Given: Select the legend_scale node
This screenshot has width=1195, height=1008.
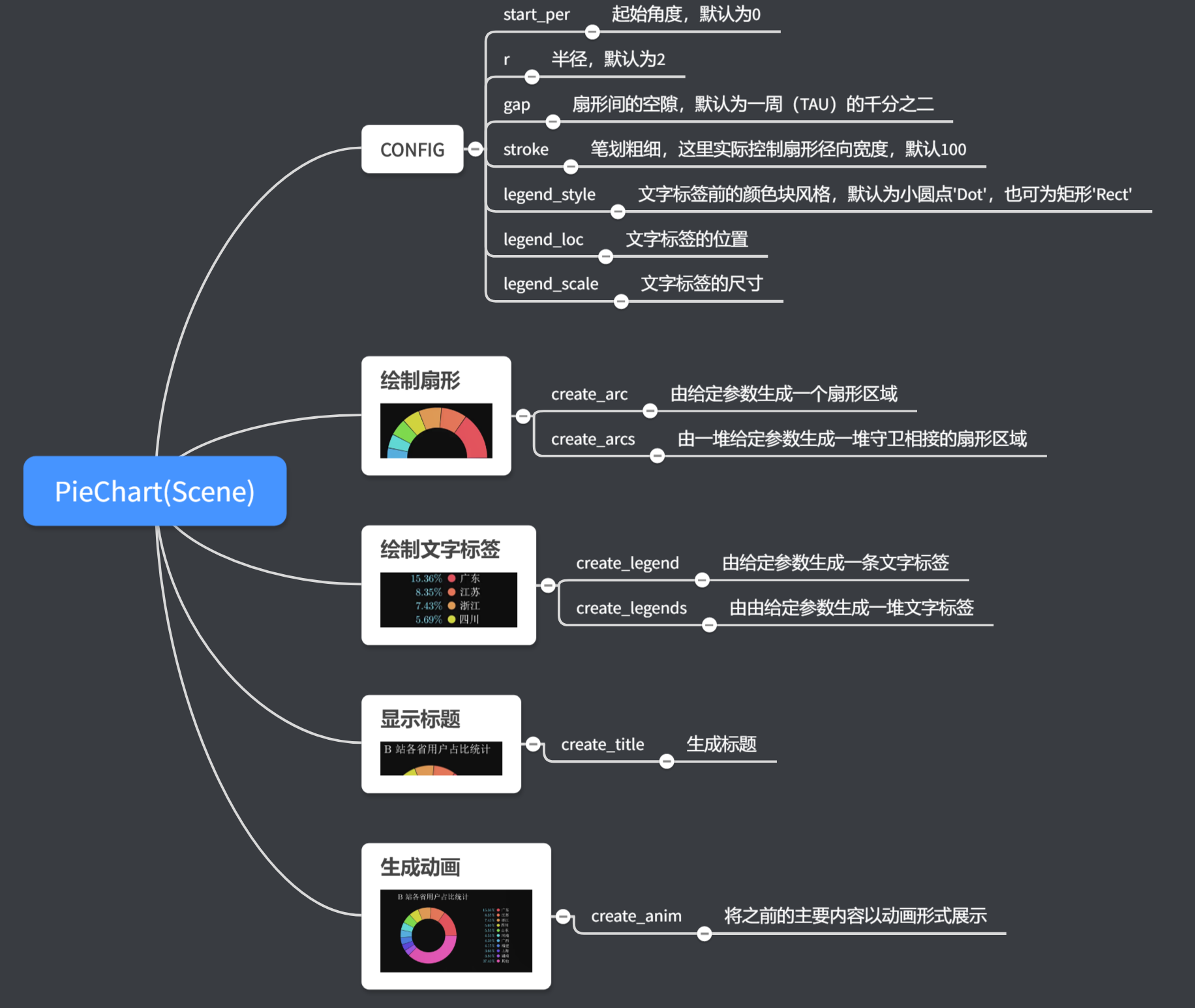Looking at the screenshot, I should coord(551,284).
